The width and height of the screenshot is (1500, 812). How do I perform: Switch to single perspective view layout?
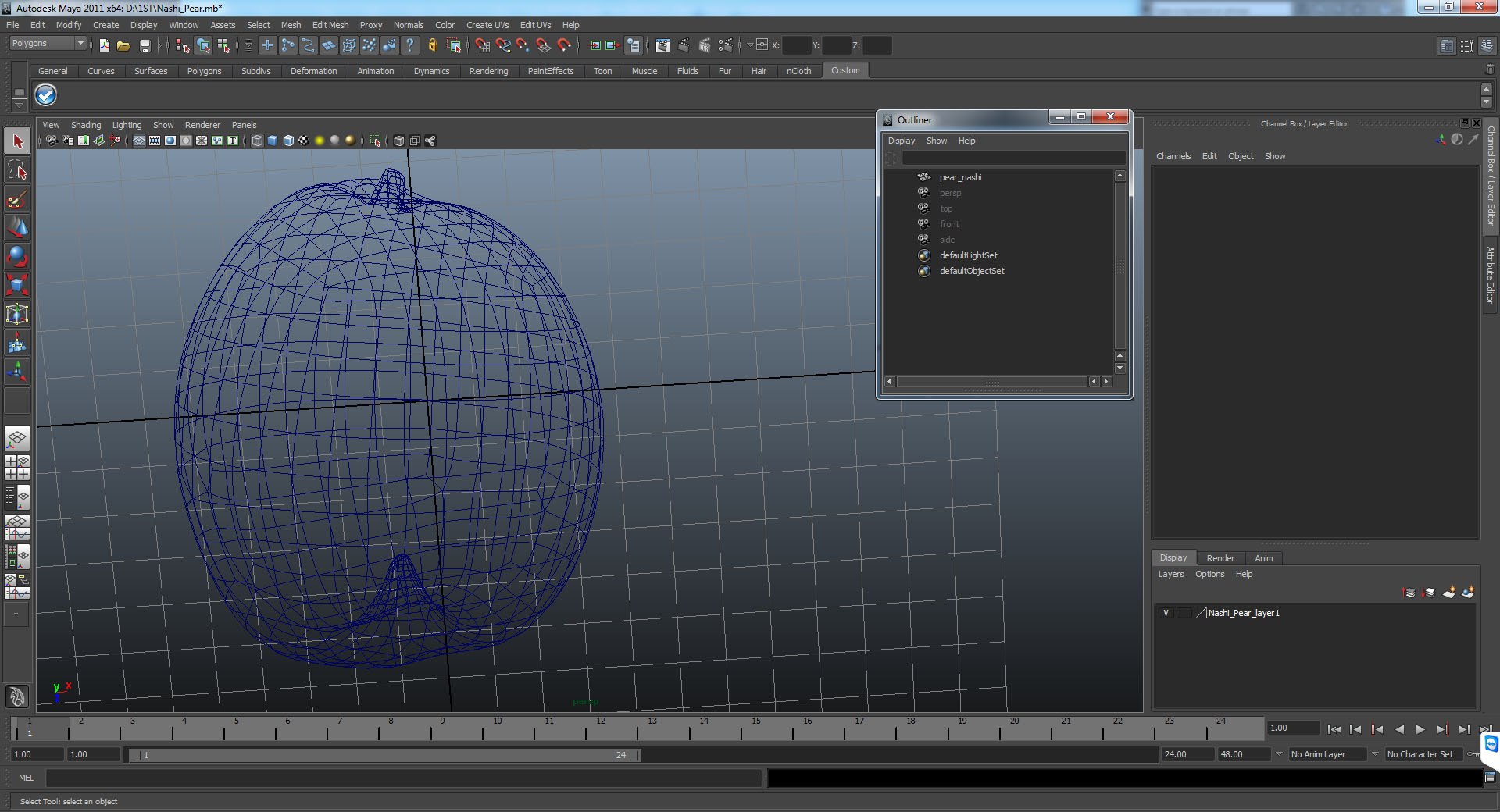tap(17, 439)
